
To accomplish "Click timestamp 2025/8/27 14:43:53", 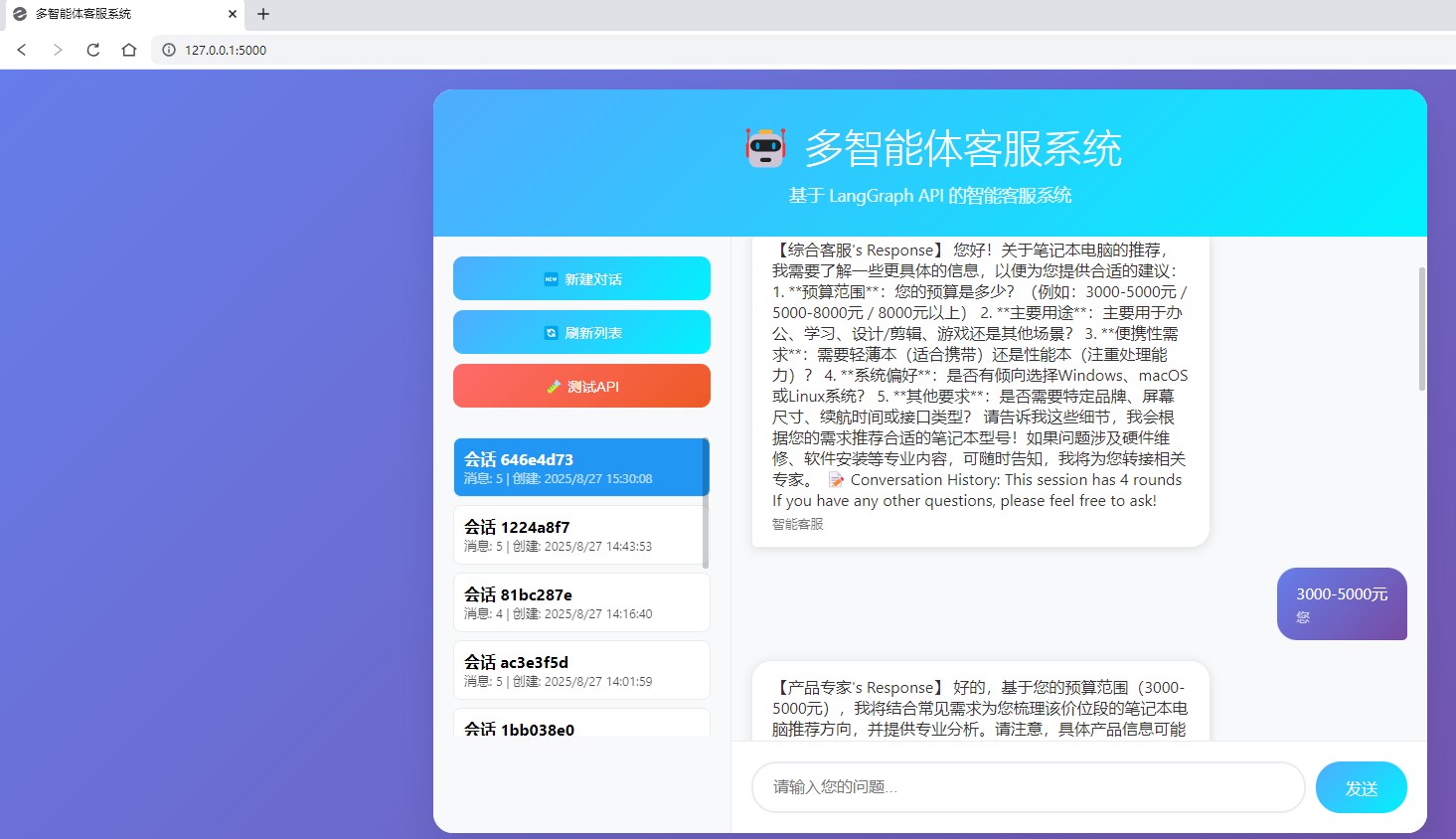I will (598, 547).
